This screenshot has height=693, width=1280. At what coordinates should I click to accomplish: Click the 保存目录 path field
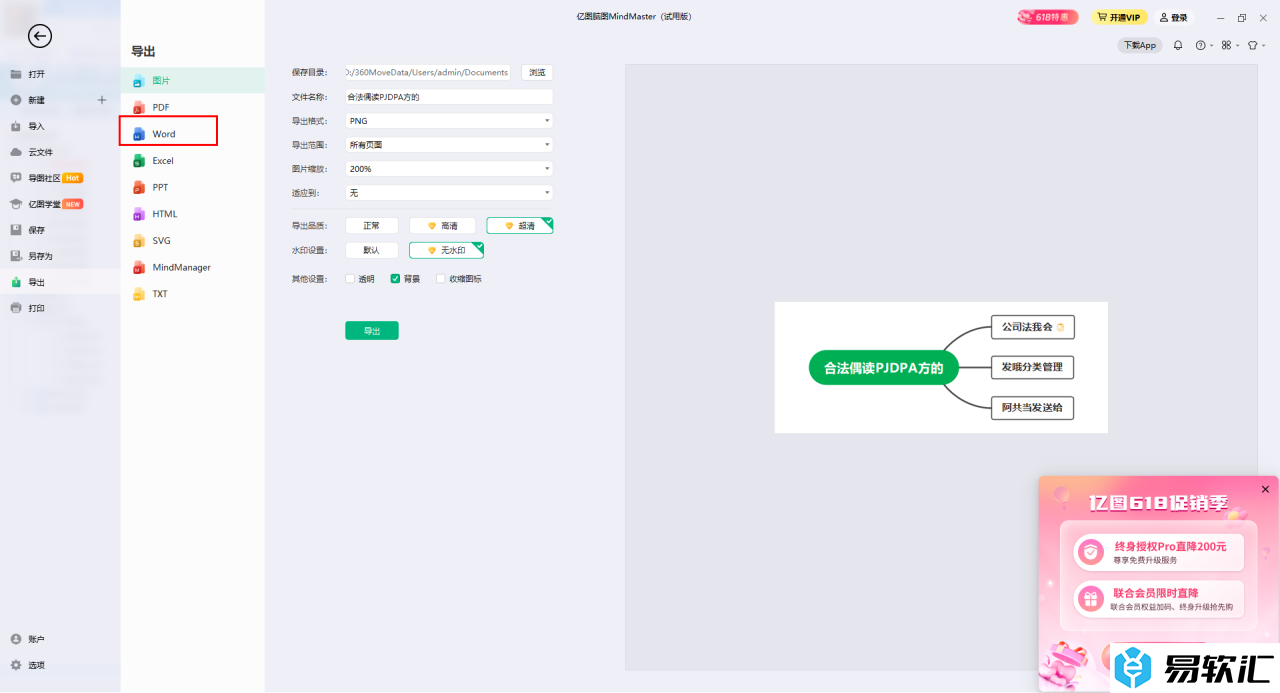428,72
